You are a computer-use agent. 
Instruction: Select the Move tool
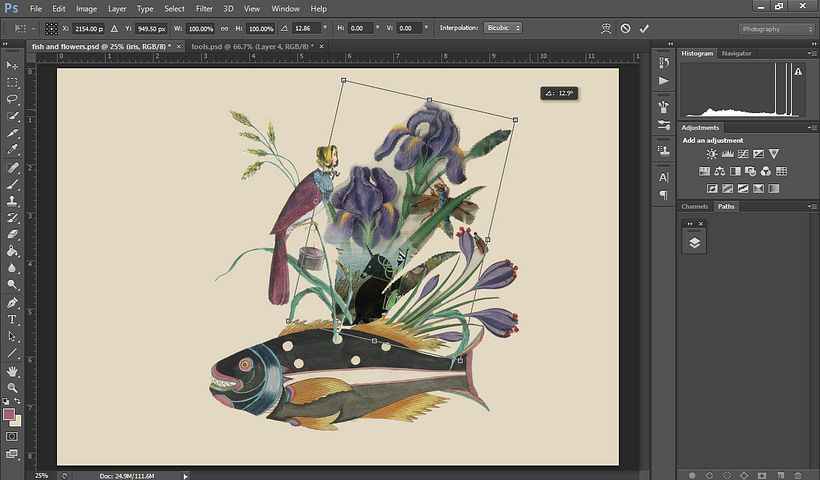click(x=13, y=65)
